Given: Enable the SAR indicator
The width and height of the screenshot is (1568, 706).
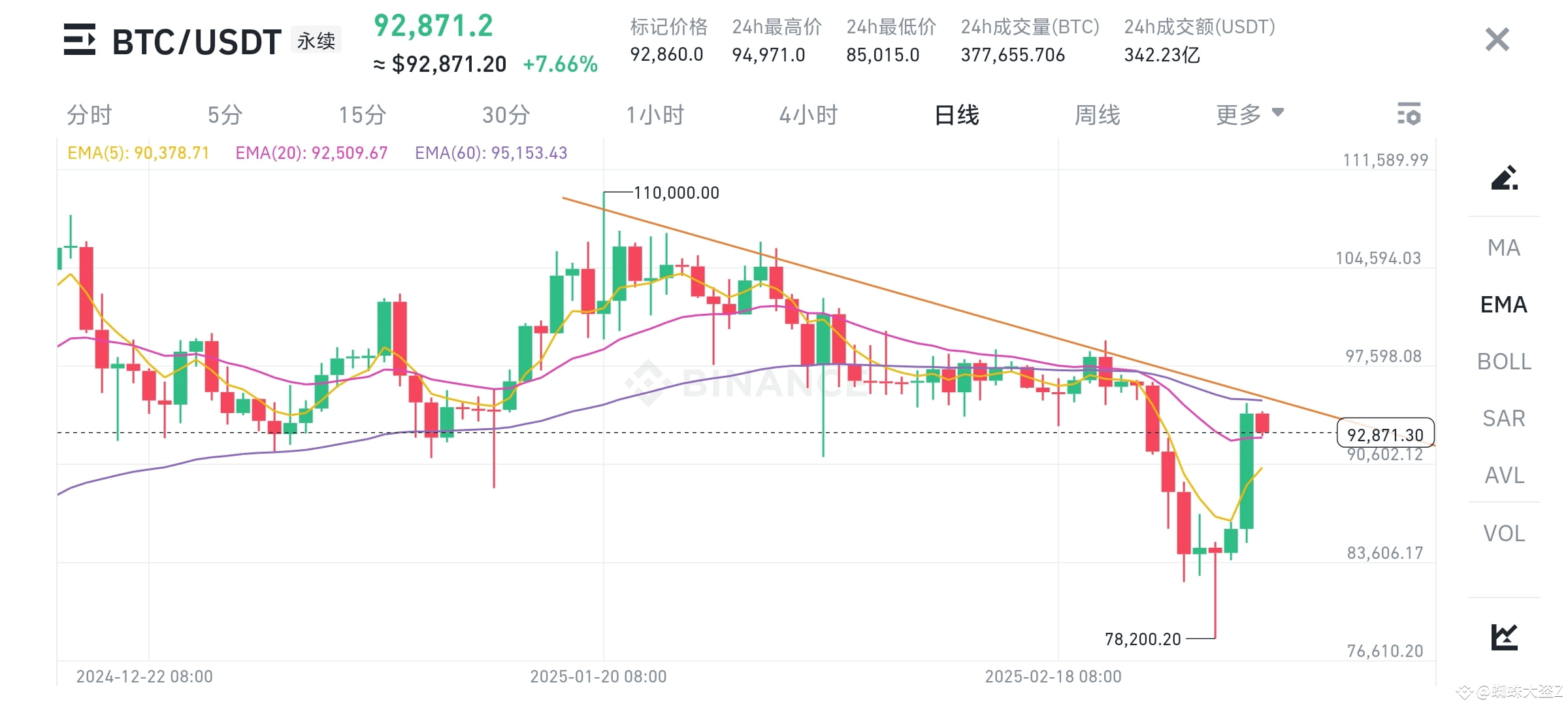Looking at the screenshot, I should tap(1504, 418).
